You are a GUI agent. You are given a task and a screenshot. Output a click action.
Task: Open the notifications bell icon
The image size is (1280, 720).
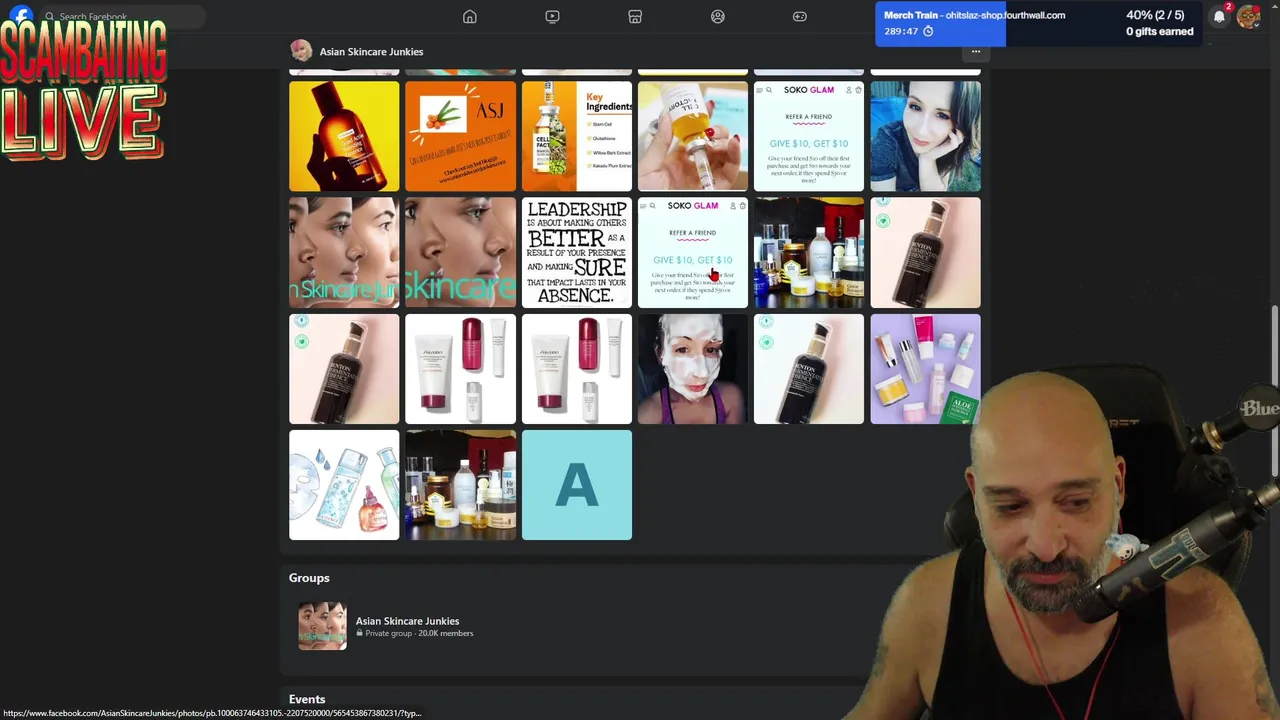[1219, 16]
